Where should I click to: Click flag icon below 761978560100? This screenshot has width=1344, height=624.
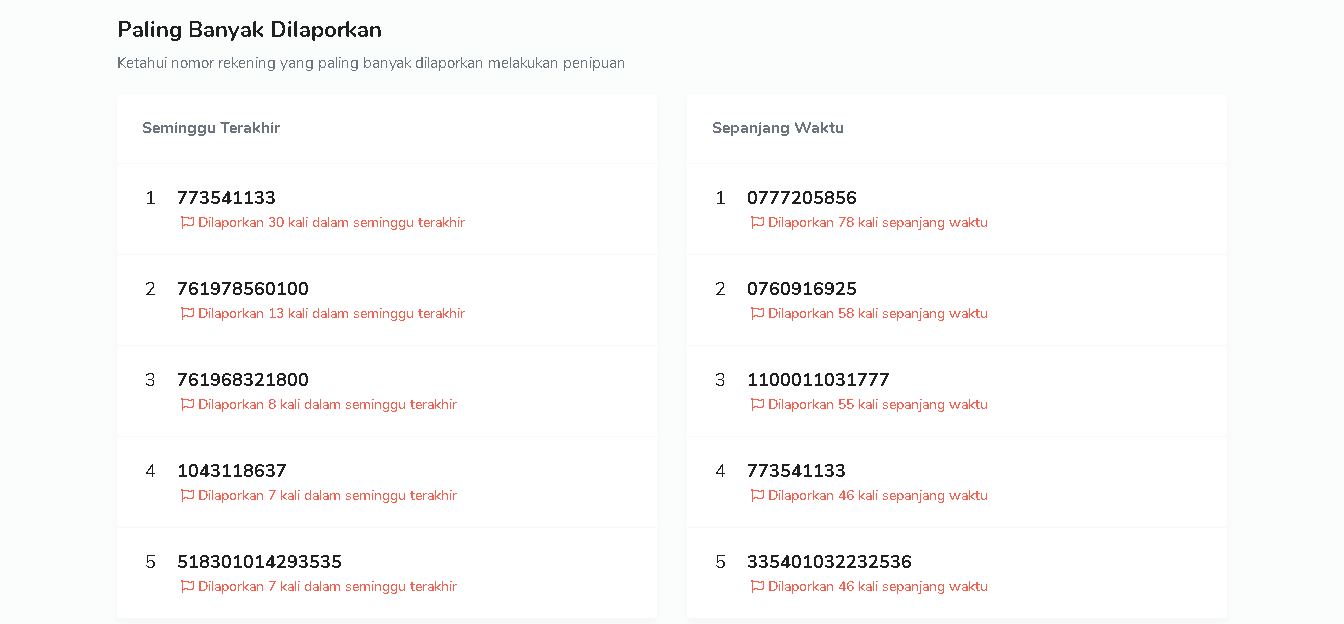(187, 314)
